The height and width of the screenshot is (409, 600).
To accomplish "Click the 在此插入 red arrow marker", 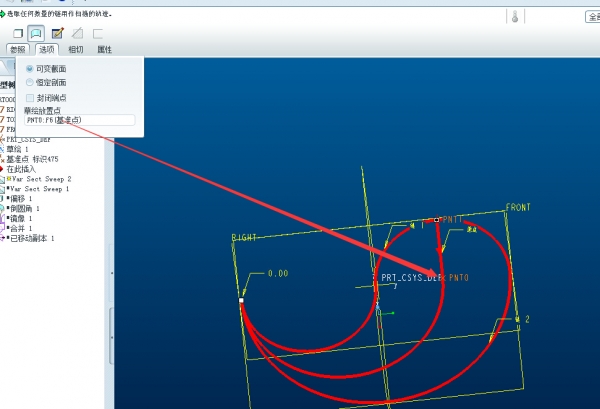I will click(4, 169).
